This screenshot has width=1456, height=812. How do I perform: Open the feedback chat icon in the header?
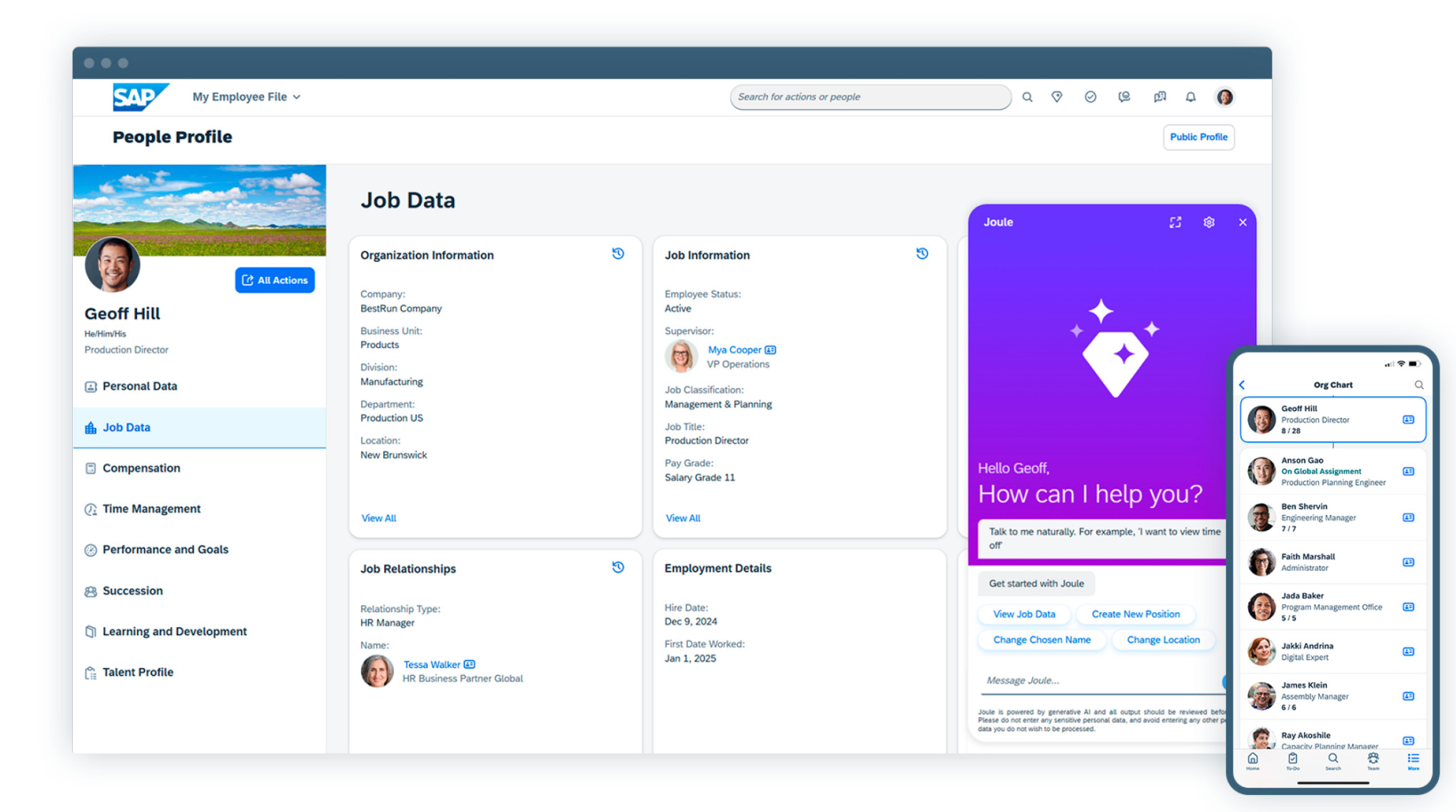[x=1124, y=97]
